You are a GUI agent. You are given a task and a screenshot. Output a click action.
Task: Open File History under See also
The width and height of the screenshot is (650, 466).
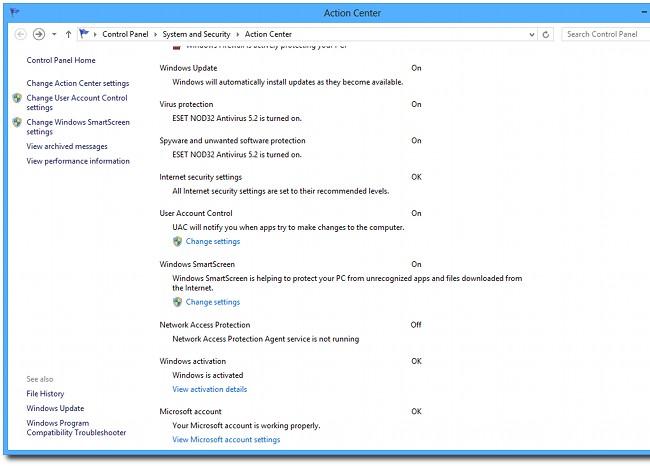pyautogui.click(x=45, y=393)
